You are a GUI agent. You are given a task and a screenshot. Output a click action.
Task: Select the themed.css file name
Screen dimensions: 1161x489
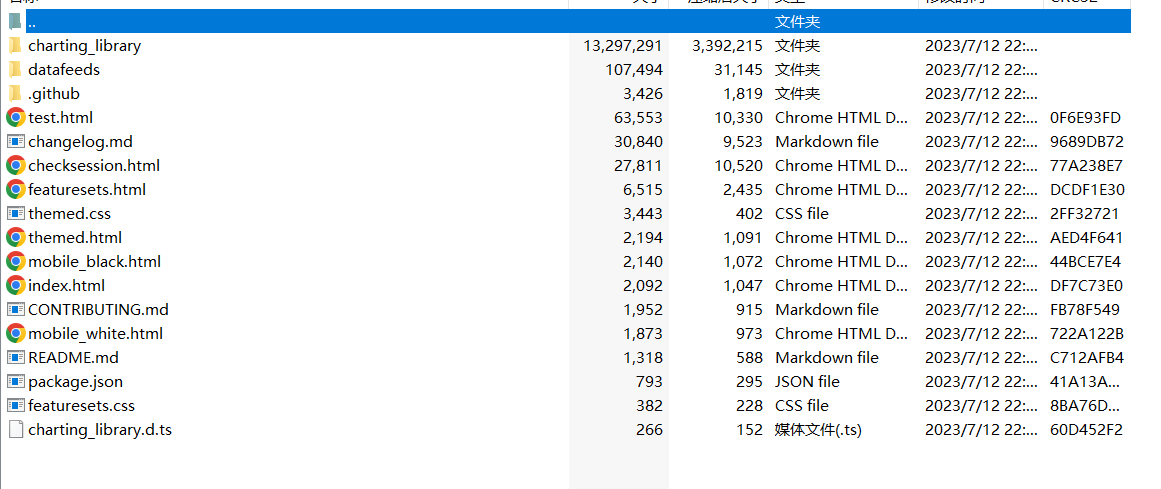[69, 213]
